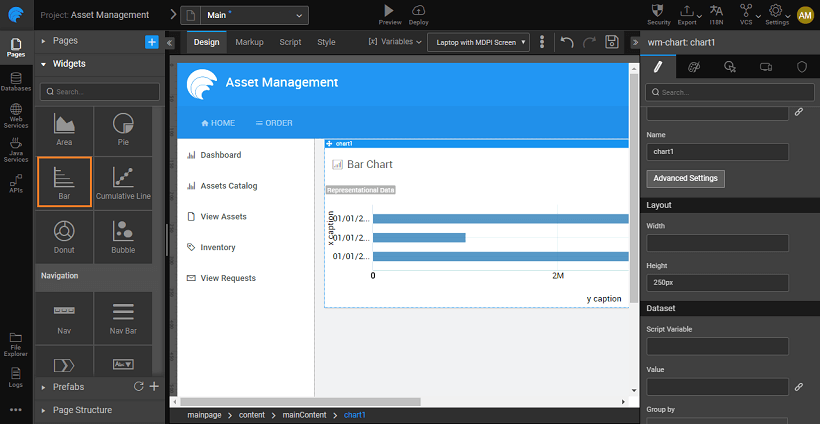Switch to the Markup tab
Screen dimensions: 820x424
click(249, 42)
